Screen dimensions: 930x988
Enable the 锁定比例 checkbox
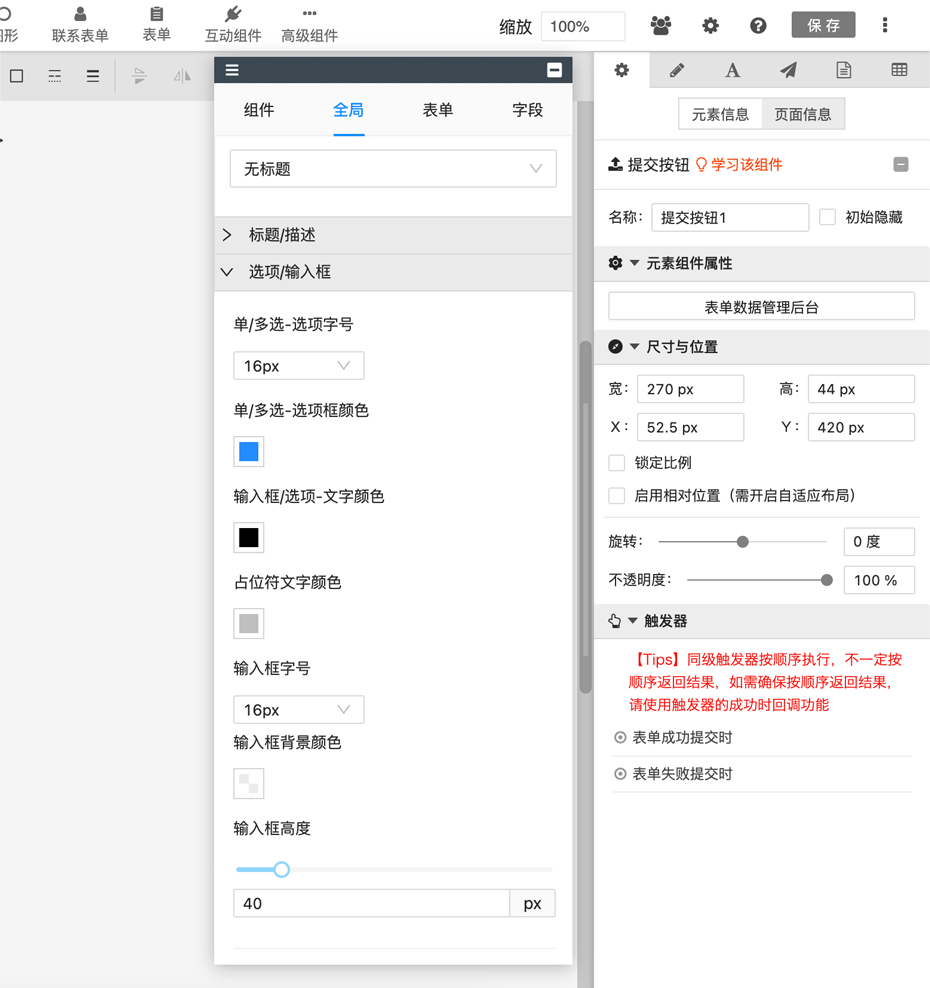[617, 462]
